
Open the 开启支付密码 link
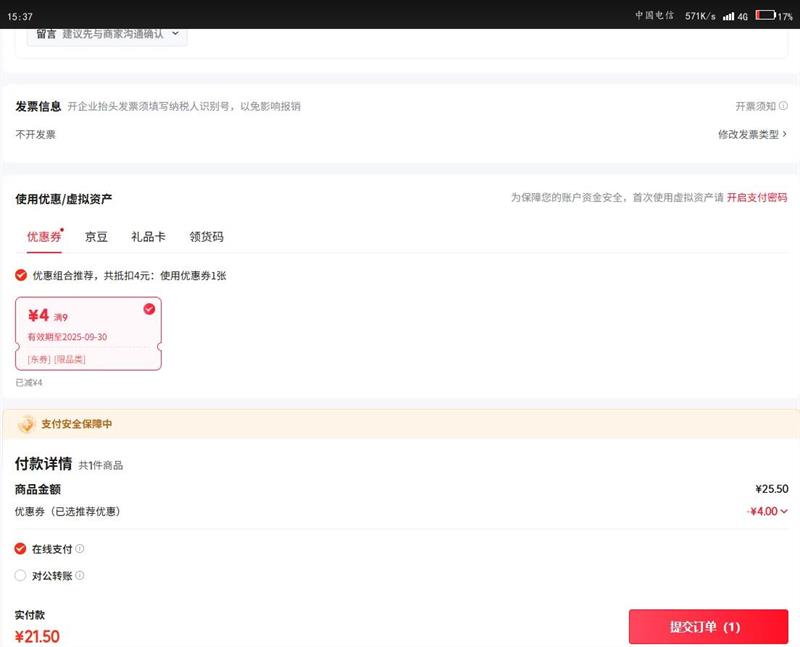coord(756,198)
